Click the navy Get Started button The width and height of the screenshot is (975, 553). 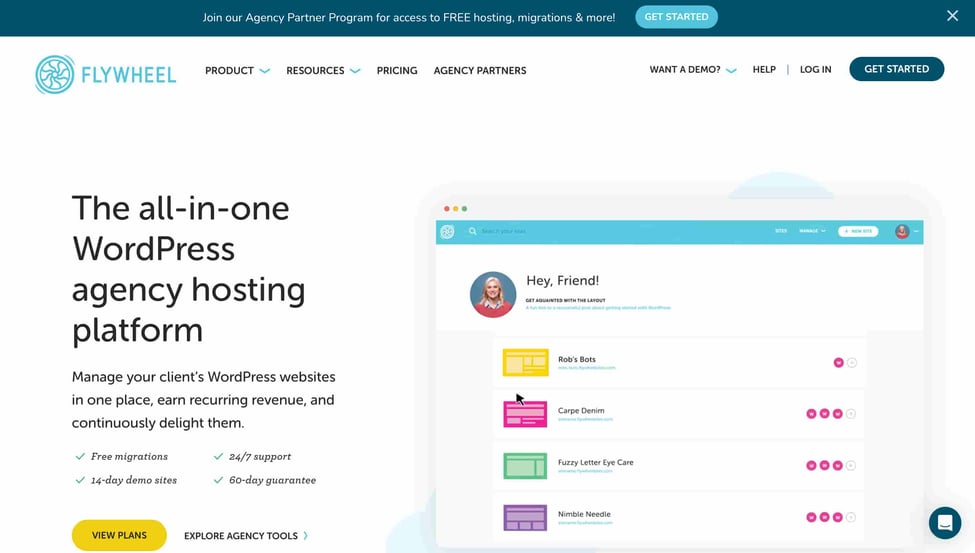point(896,69)
